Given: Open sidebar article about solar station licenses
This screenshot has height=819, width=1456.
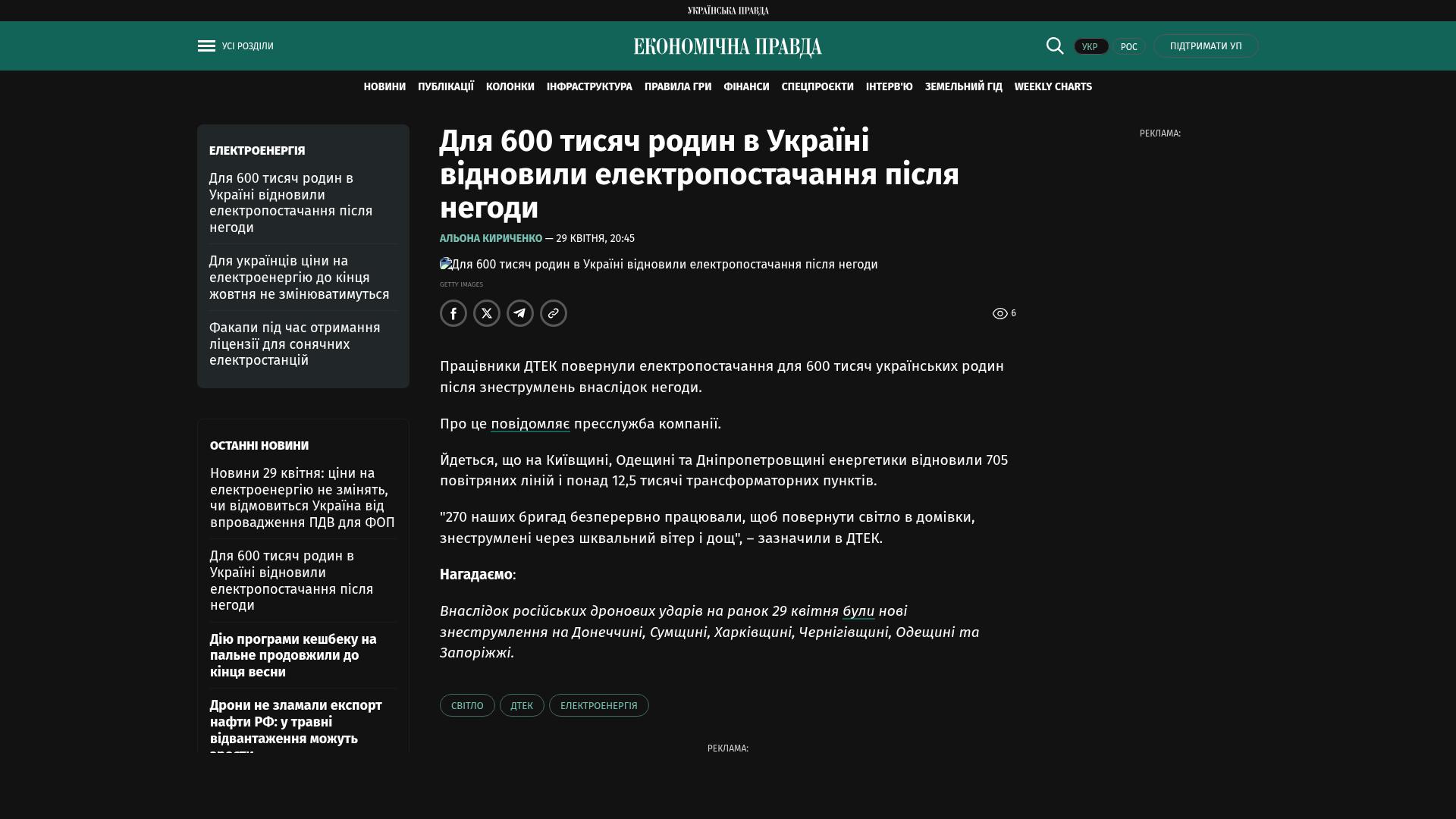Looking at the screenshot, I should [294, 344].
